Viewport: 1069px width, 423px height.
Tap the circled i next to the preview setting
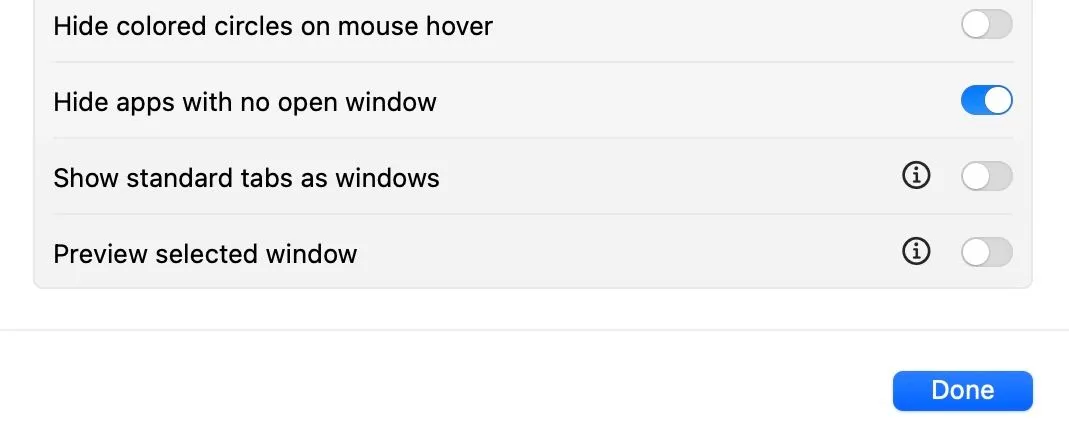pyautogui.click(x=915, y=253)
